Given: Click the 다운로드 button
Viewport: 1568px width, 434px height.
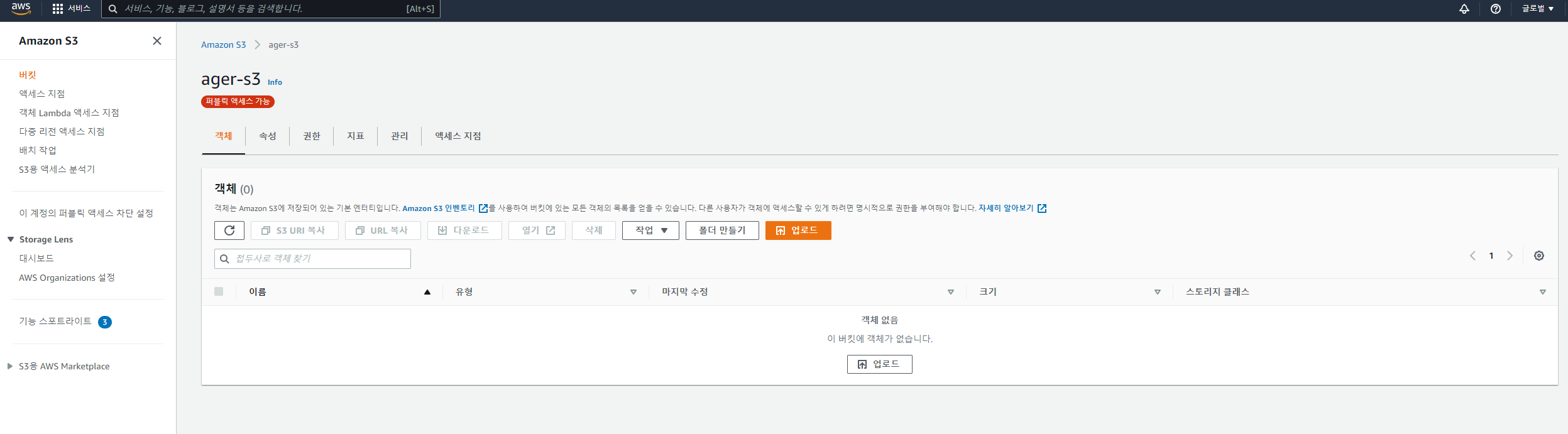Looking at the screenshot, I should coord(464,231).
